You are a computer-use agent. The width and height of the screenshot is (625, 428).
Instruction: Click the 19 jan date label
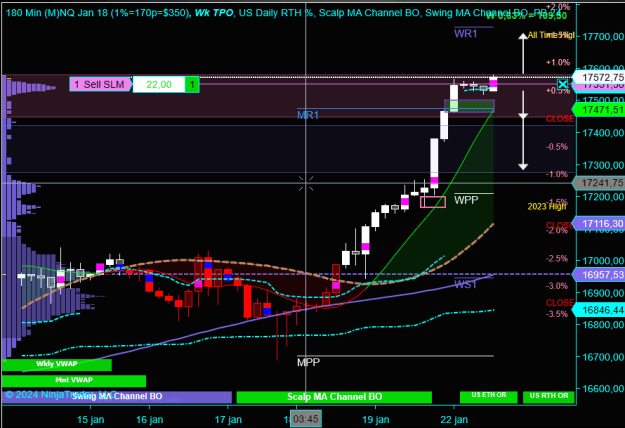(x=375, y=420)
